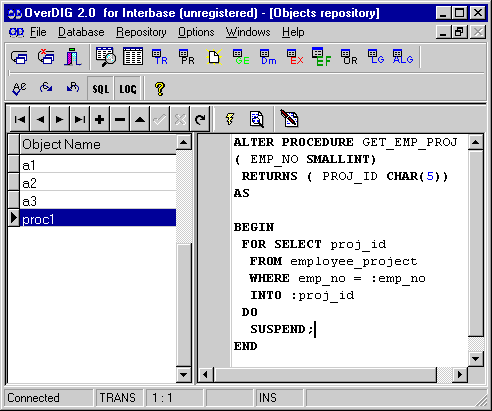Open the Repository menu

point(141,32)
